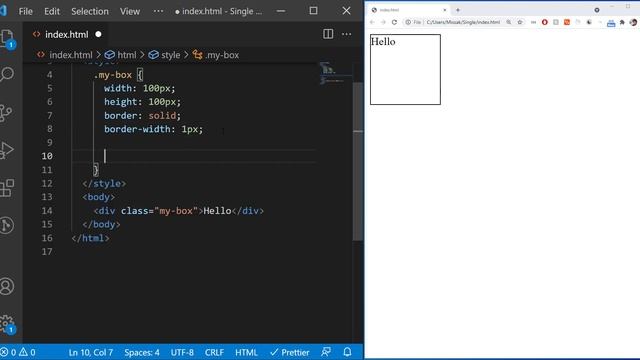Open the Search view in activity bar
Image resolution: width=640 pixels, height=360 pixels.
[7, 74]
